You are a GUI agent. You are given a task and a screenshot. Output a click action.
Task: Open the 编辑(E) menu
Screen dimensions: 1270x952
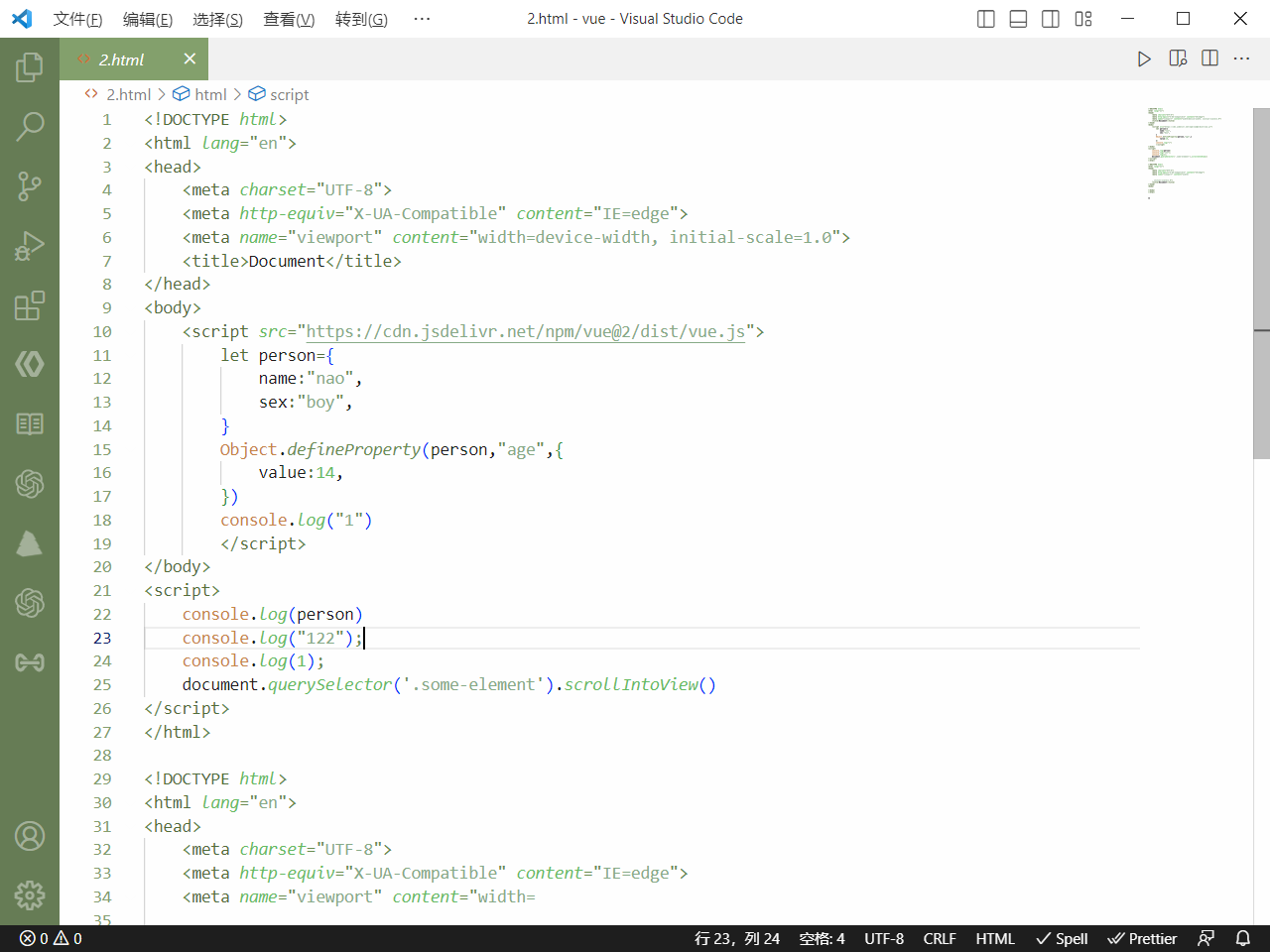(148, 19)
